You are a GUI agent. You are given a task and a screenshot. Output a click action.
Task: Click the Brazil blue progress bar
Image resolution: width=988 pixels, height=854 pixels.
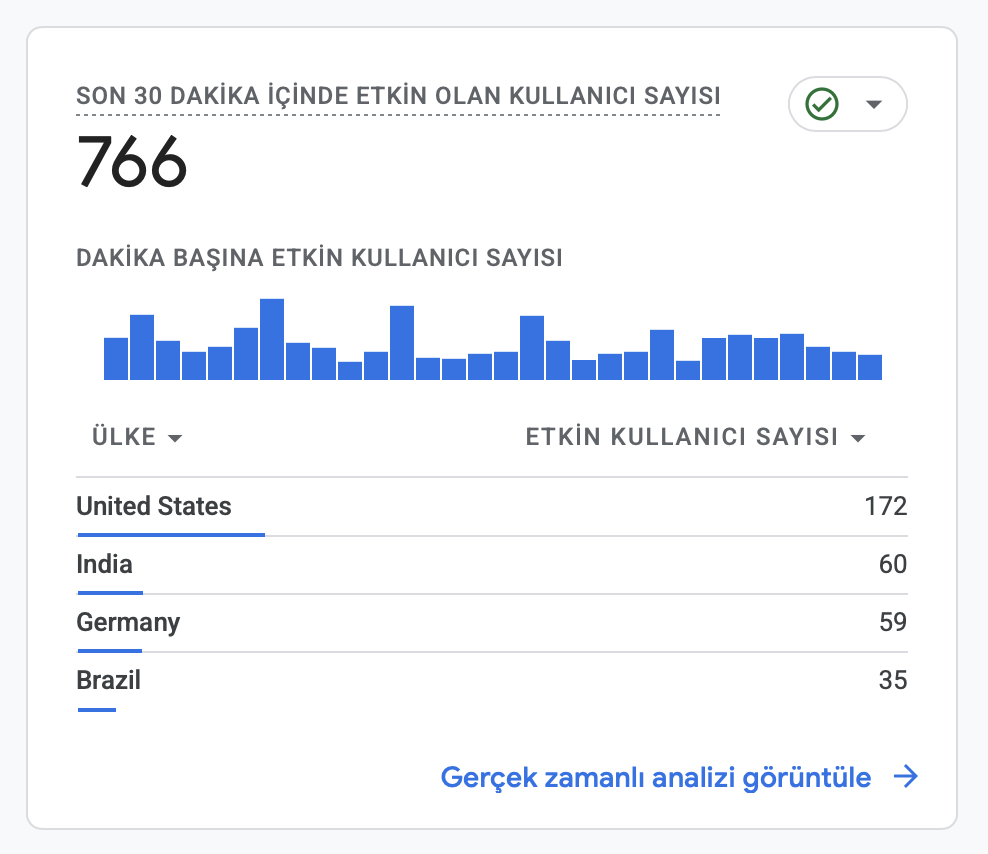(x=97, y=710)
